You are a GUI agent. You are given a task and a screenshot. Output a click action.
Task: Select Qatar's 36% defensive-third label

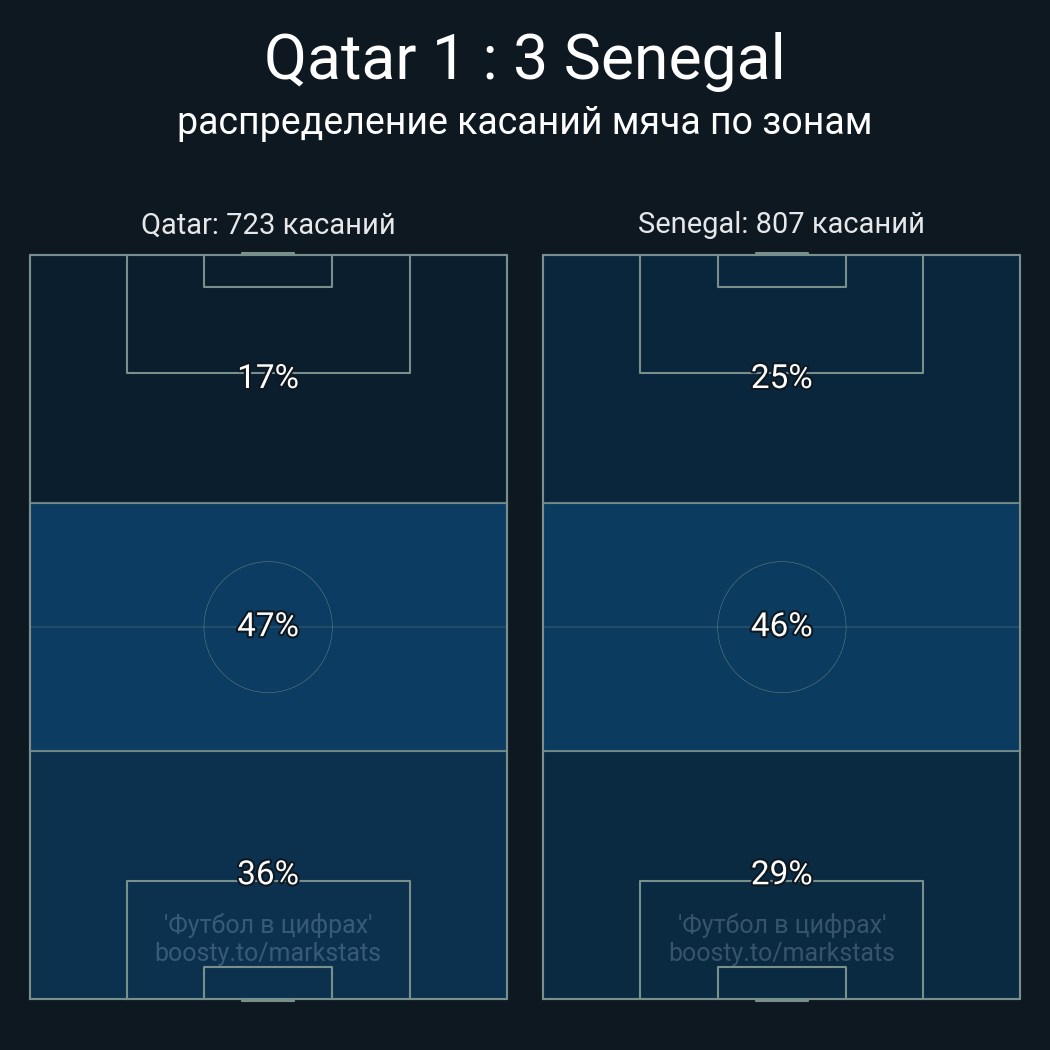(268, 873)
